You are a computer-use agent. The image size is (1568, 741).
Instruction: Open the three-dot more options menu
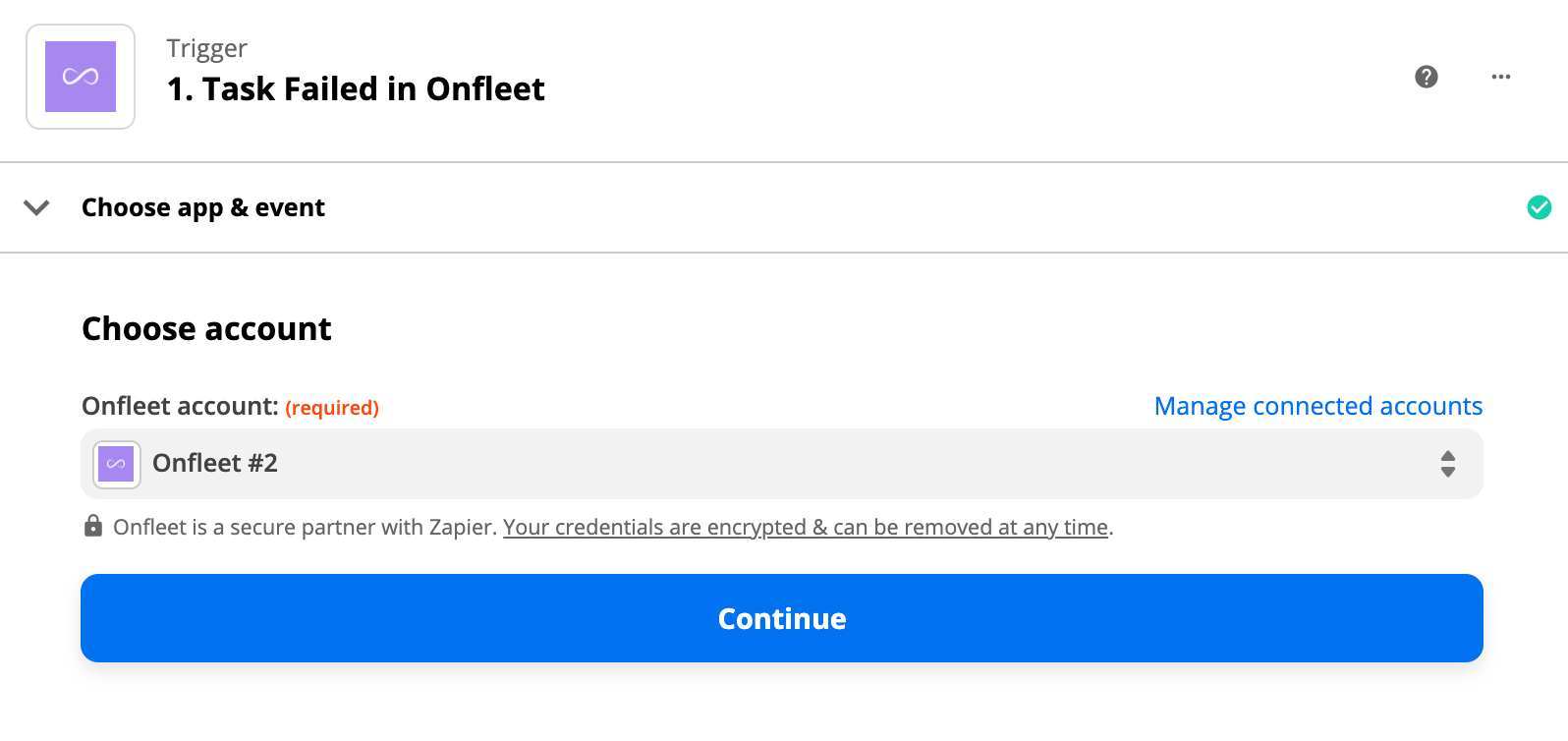pyautogui.click(x=1501, y=77)
